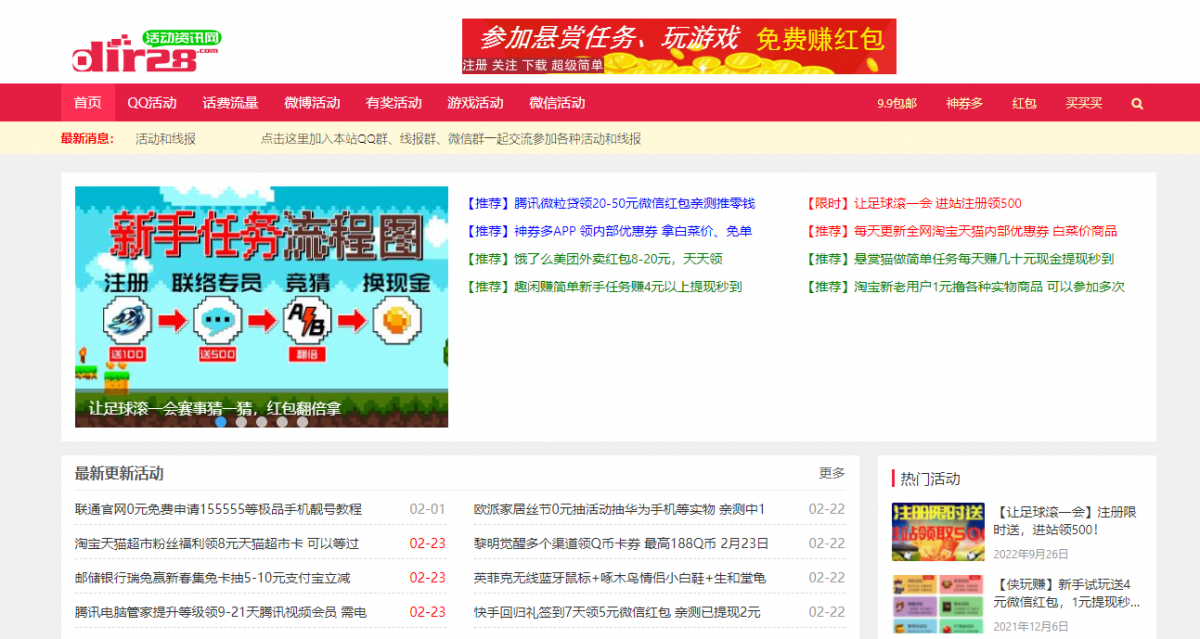The image size is (1200, 639).
Task: Click the 侠玩赚 hot activity thumbnail
Action: [938, 603]
